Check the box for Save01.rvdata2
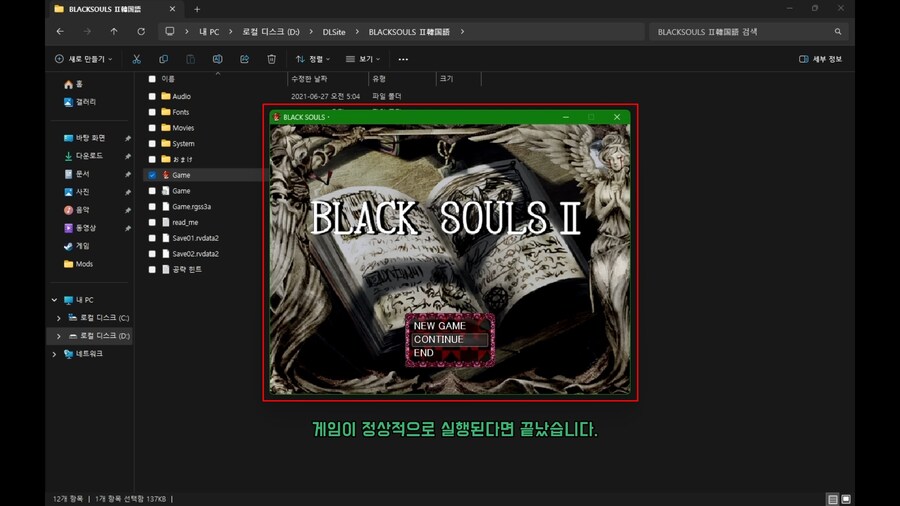 point(152,238)
